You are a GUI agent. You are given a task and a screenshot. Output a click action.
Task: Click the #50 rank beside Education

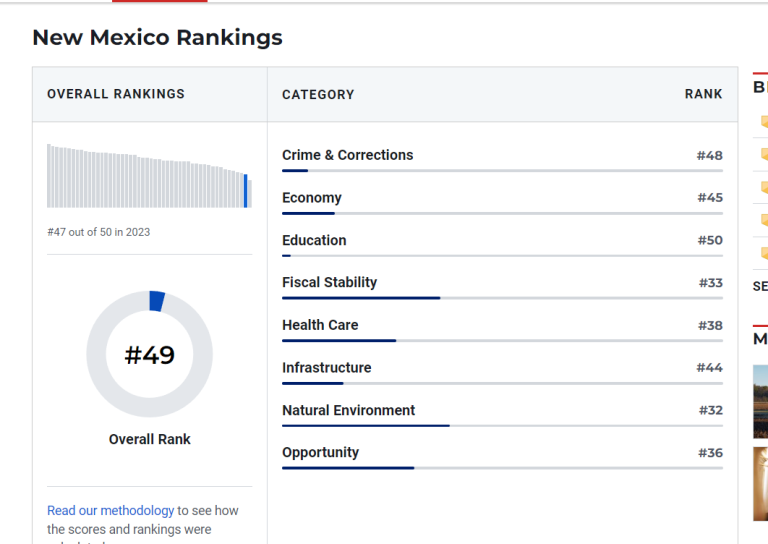click(710, 240)
